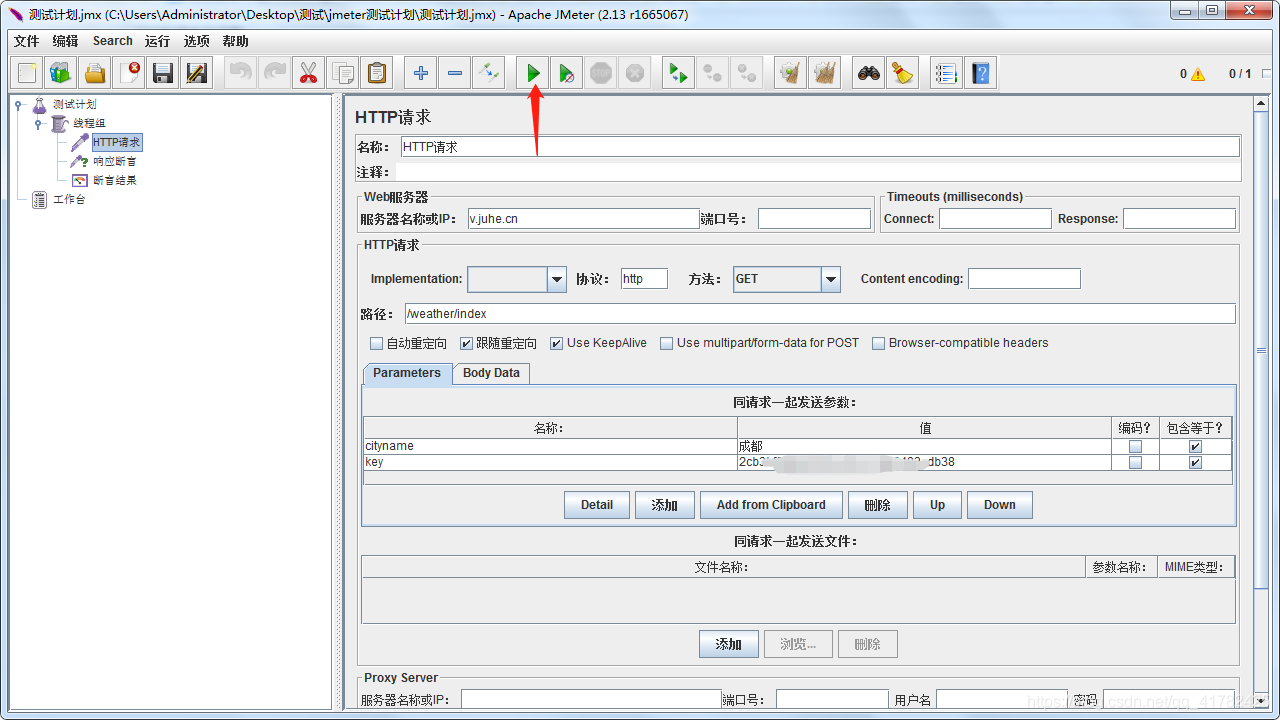Open Search with binoculars icon
This screenshot has width=1280, height=720.
pyautogui.click(x=869, y=73)
